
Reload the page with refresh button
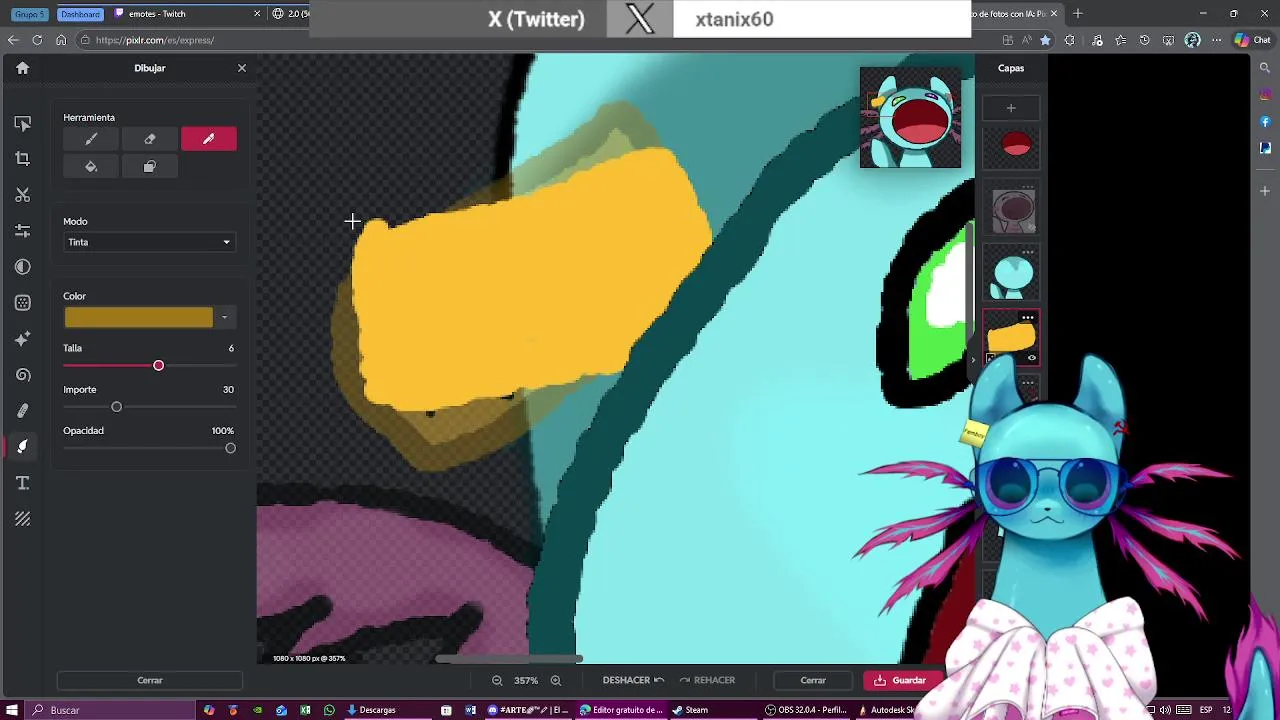click(37, 40)
